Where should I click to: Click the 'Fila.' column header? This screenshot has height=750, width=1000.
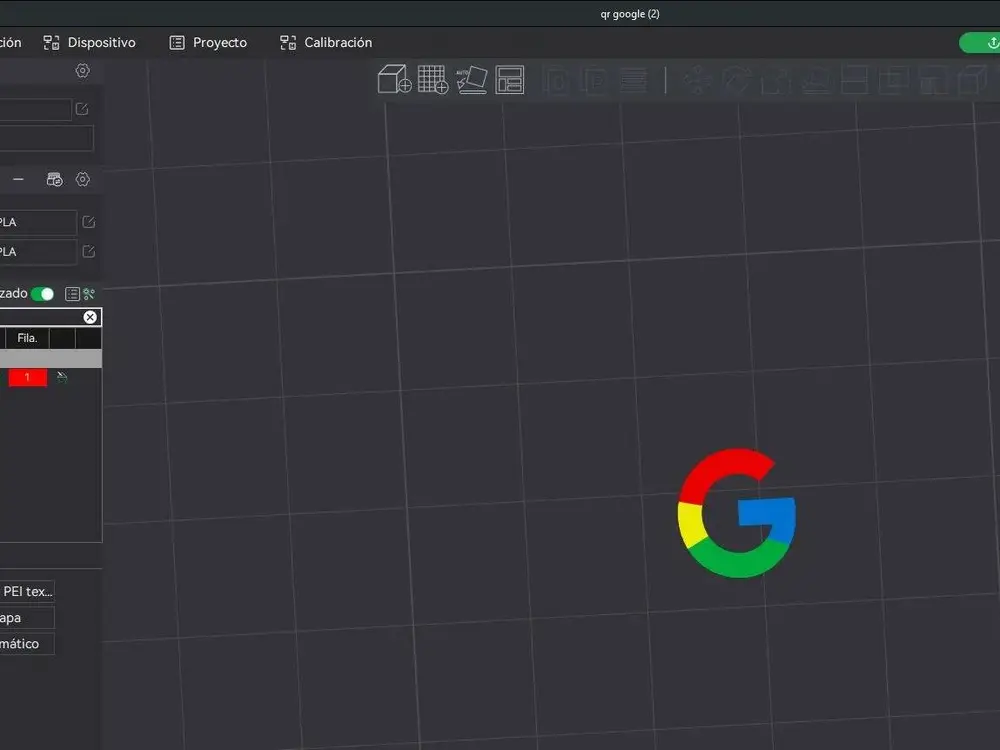point(27,338)
